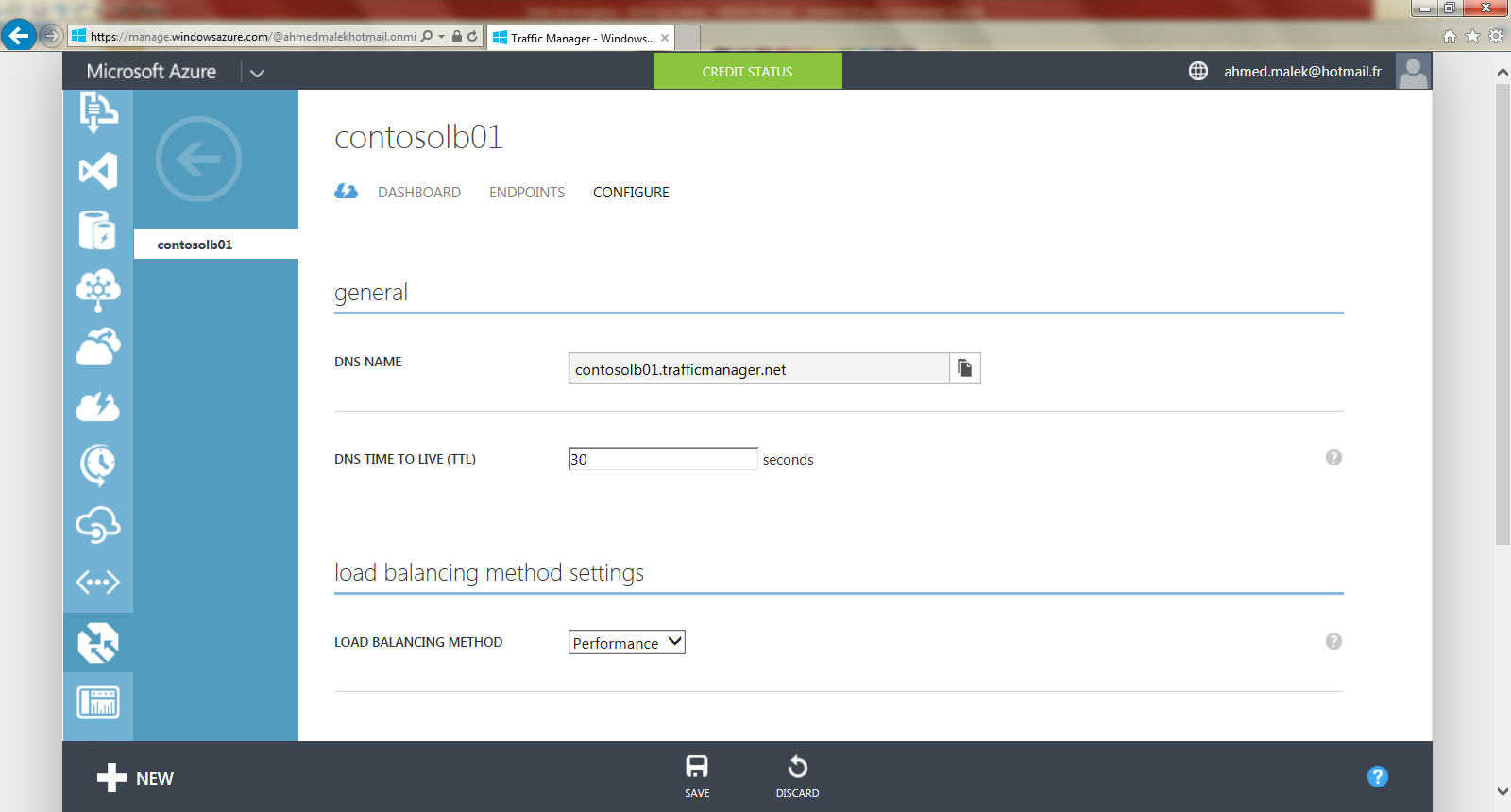
Task: Open the browser home page icon
Action: [1450, 36]
